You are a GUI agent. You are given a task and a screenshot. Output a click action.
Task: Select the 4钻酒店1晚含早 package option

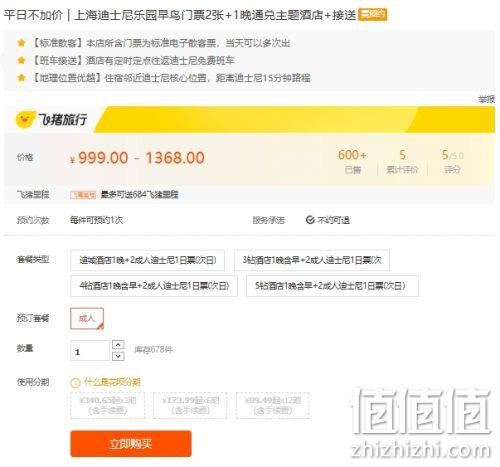click(154, 286)
